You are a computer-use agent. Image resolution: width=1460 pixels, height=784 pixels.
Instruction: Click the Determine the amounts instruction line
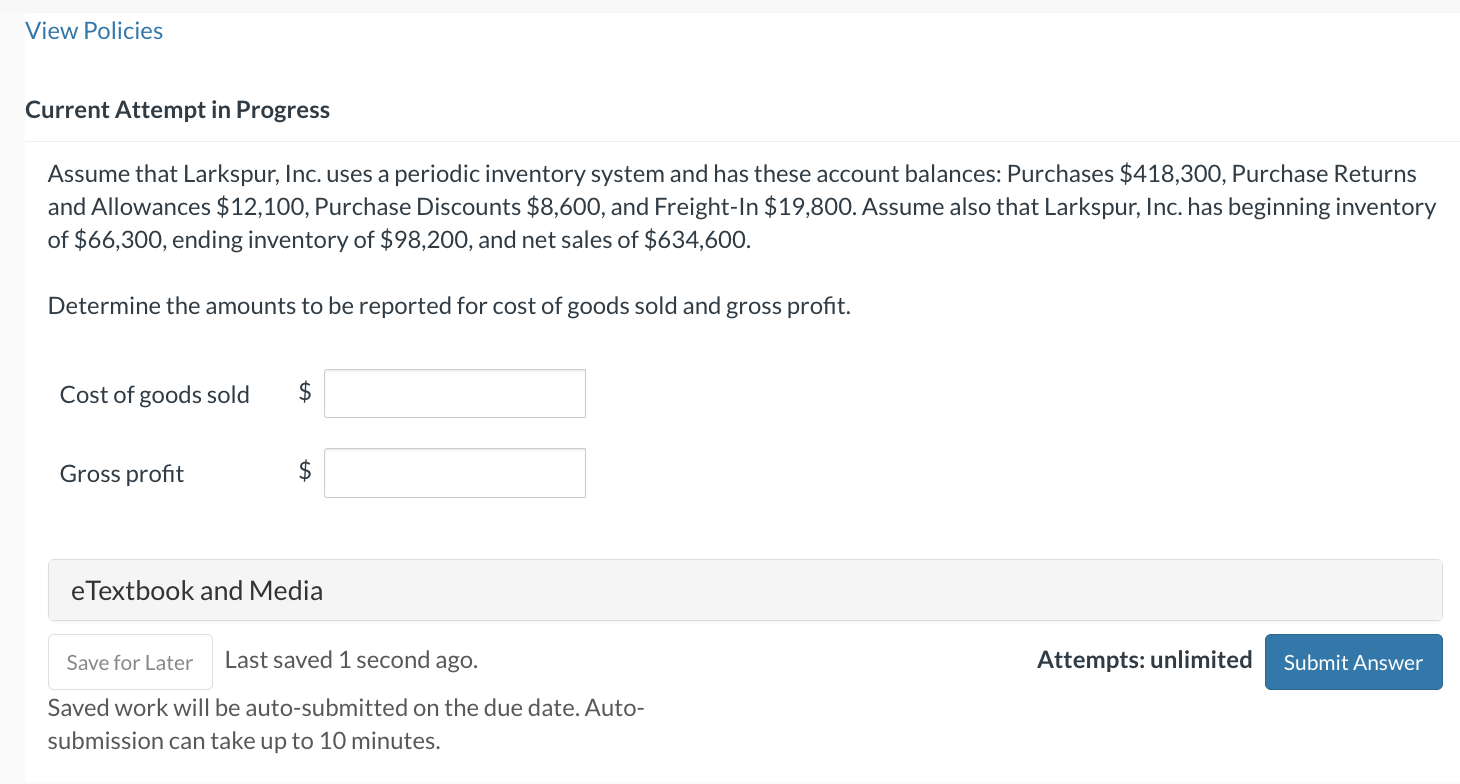pos(449,306)
